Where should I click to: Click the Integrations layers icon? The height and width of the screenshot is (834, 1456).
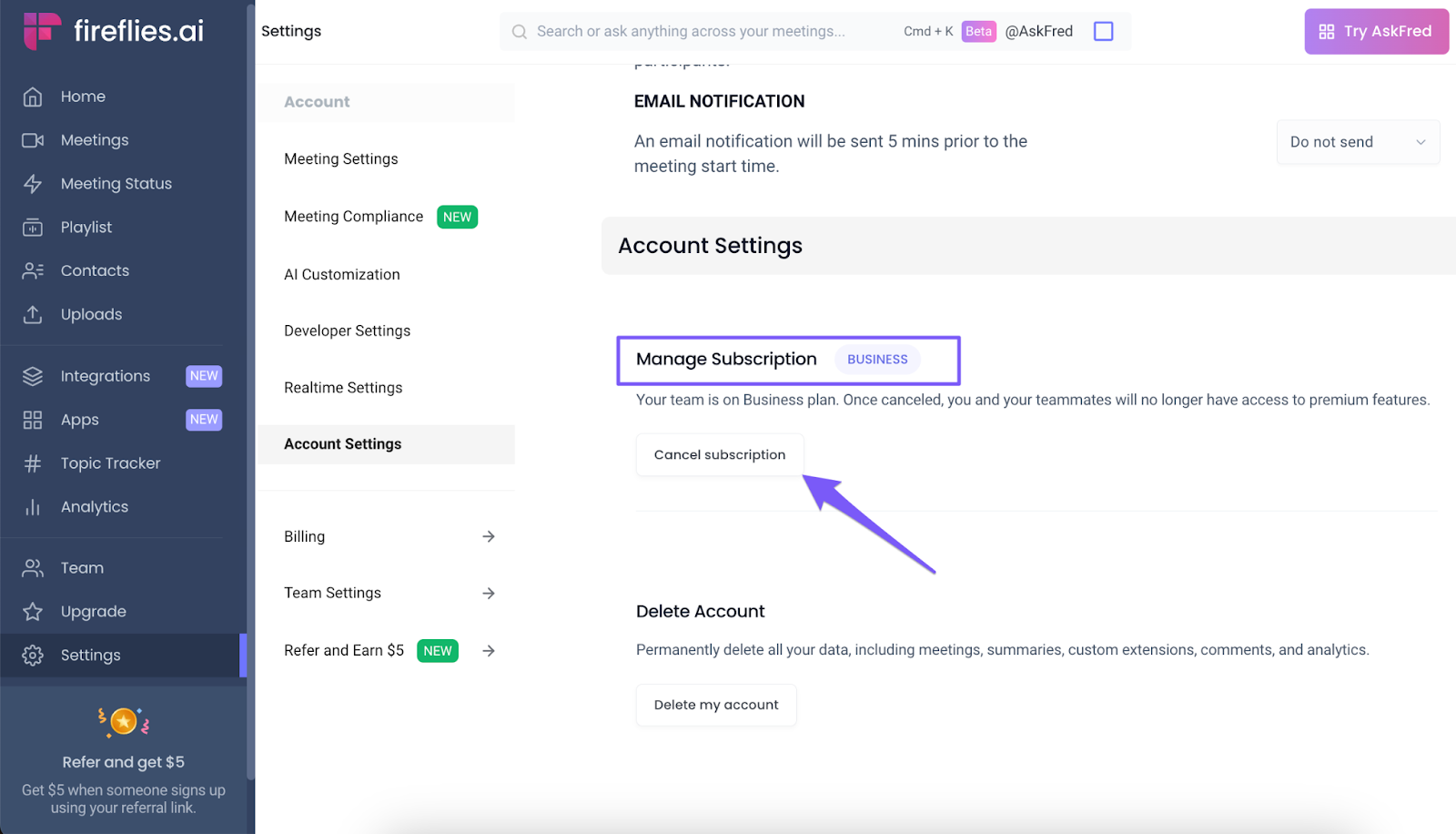pyautogui.click(x=33, y=376)
